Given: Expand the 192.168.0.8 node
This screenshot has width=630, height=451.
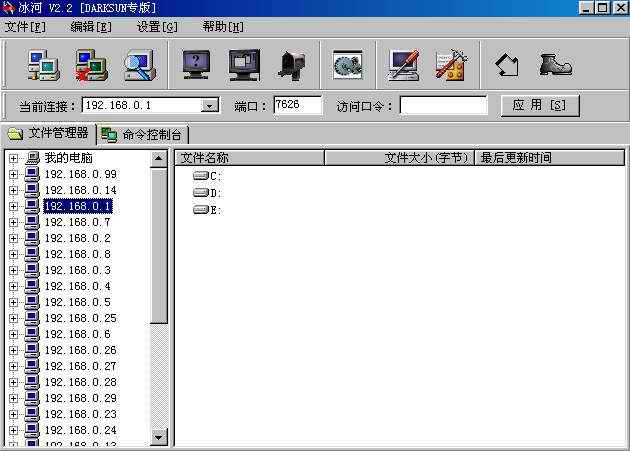Looking at the screenshot, I should (x=13, y=254).
